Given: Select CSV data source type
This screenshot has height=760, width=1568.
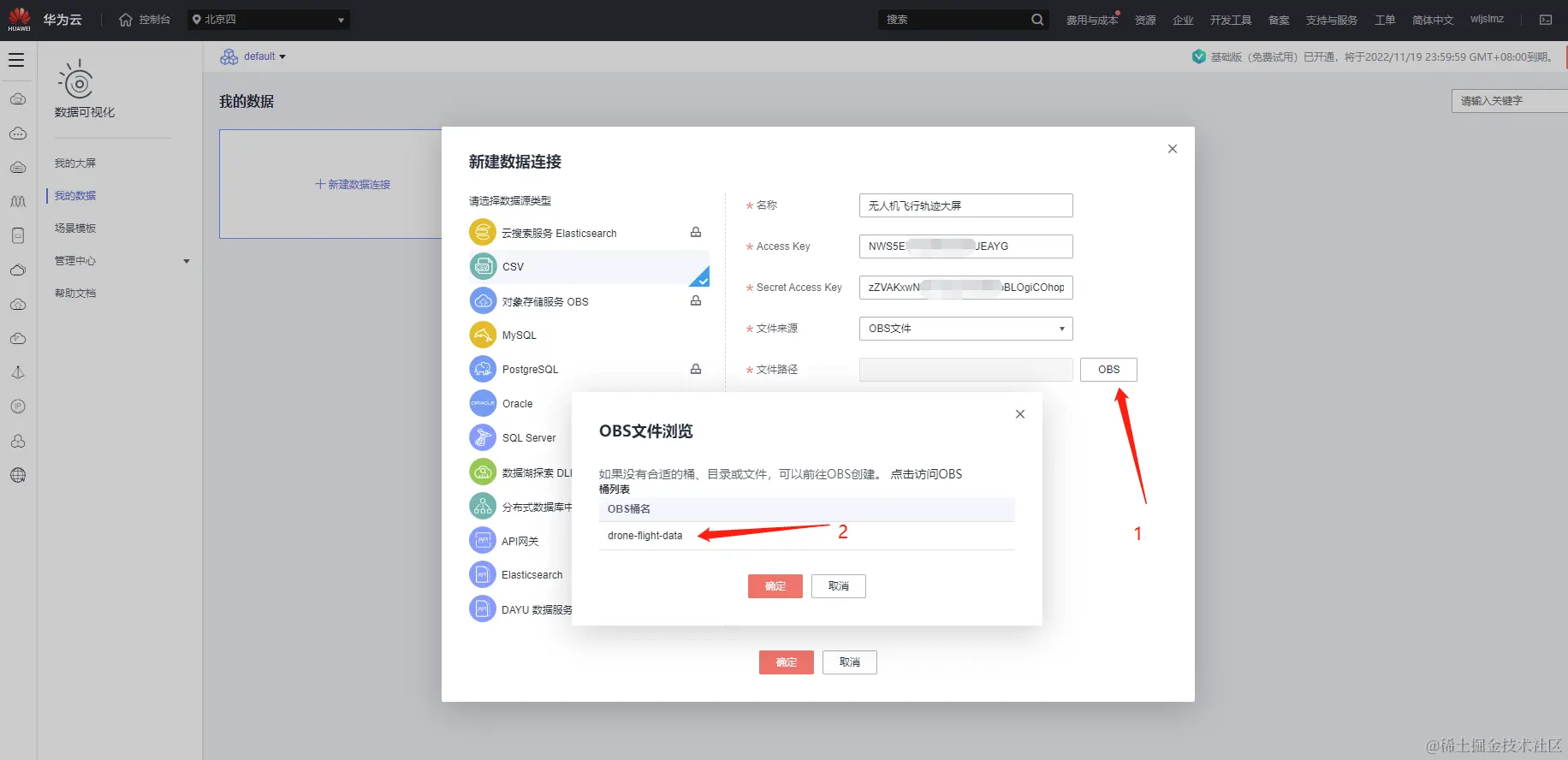Looking at the screenshot, I should [x=589, y=267].
